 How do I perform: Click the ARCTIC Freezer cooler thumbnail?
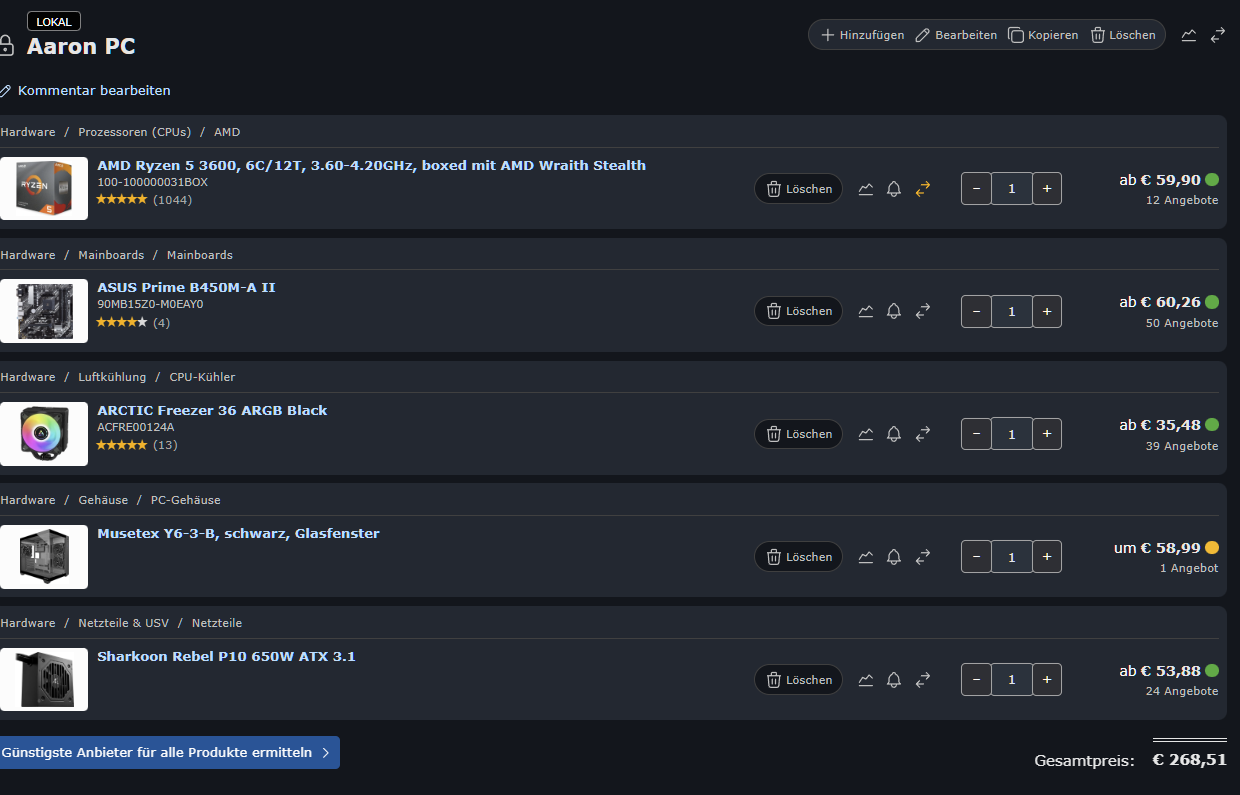[x=44, y=434]
